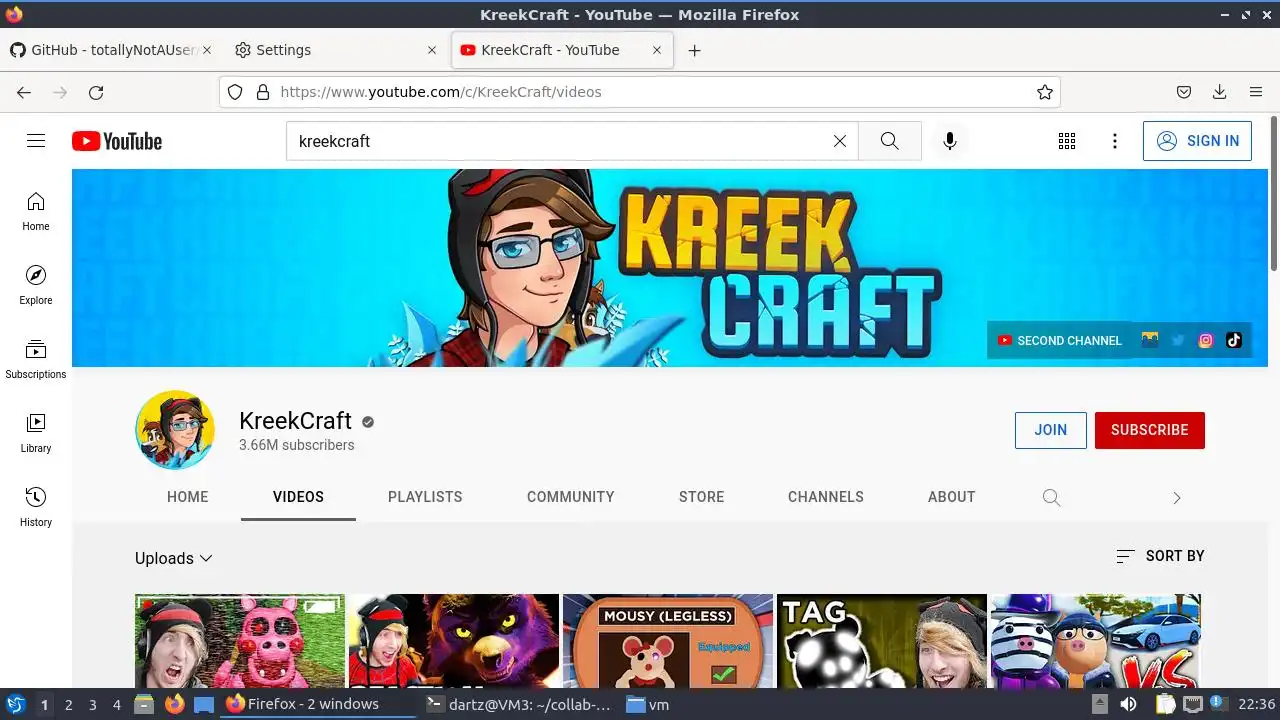Reload the current page

click(96, 92)
